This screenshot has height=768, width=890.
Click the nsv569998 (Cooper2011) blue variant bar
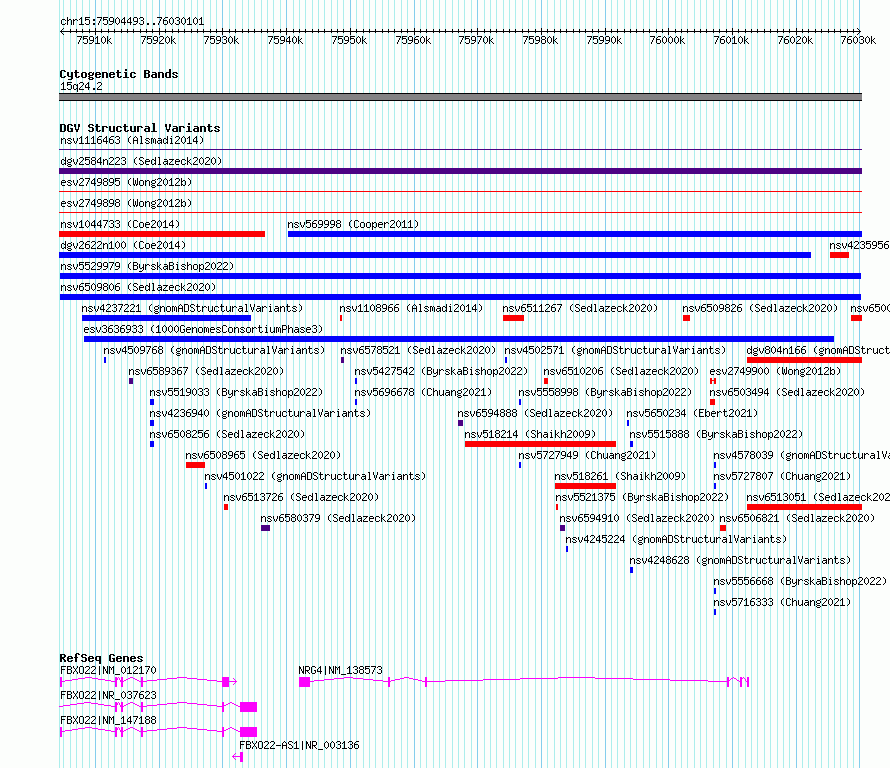(574, 234)
